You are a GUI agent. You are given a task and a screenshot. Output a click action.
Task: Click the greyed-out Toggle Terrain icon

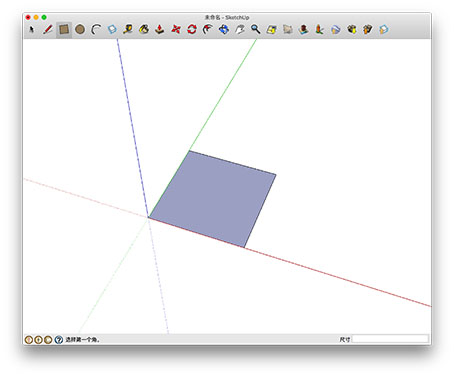288,30
